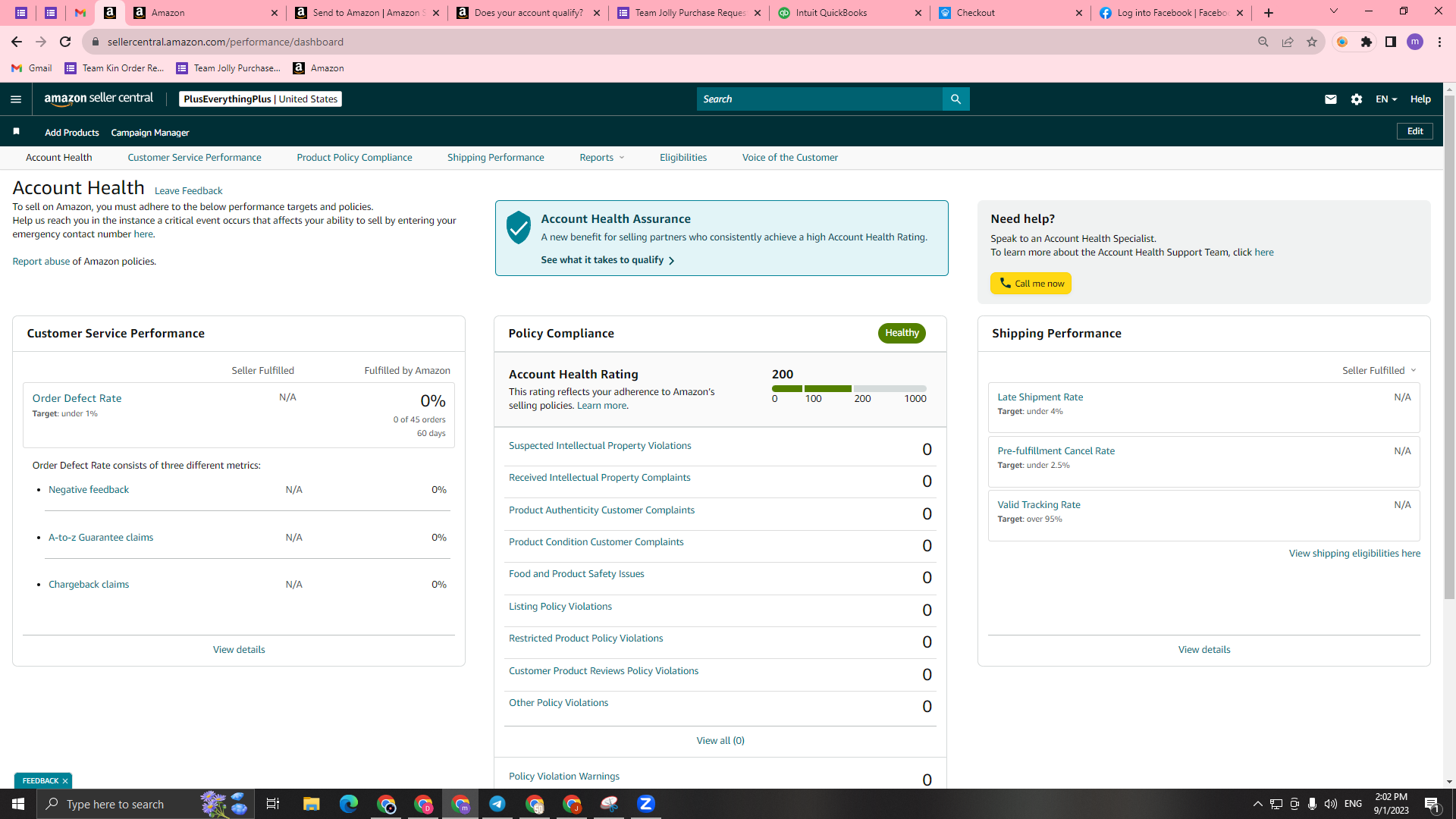This screenshot has width=1456, height=819.
Task: Click the Healthy status badge
Action: [902, 333]
